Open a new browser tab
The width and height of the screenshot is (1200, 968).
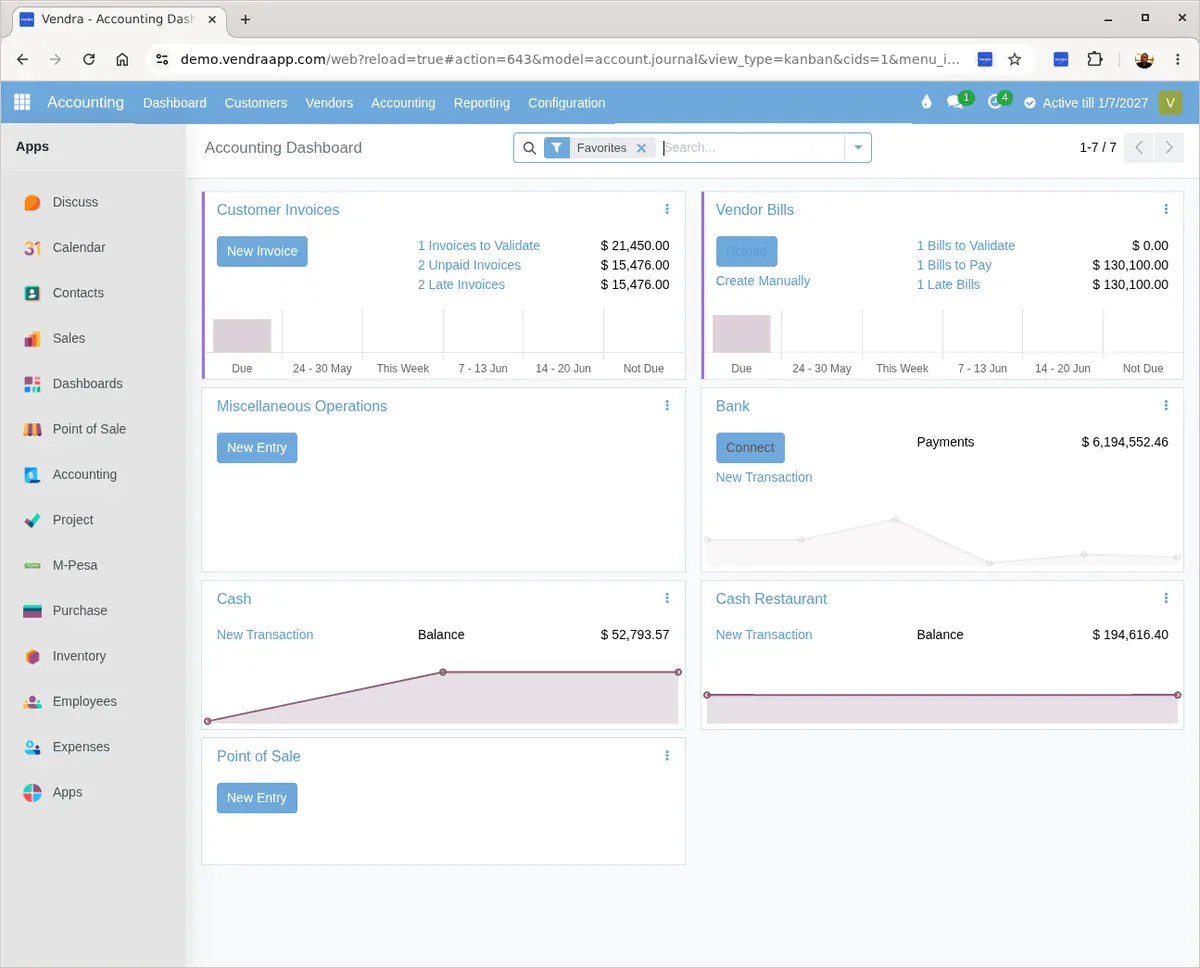246,19
